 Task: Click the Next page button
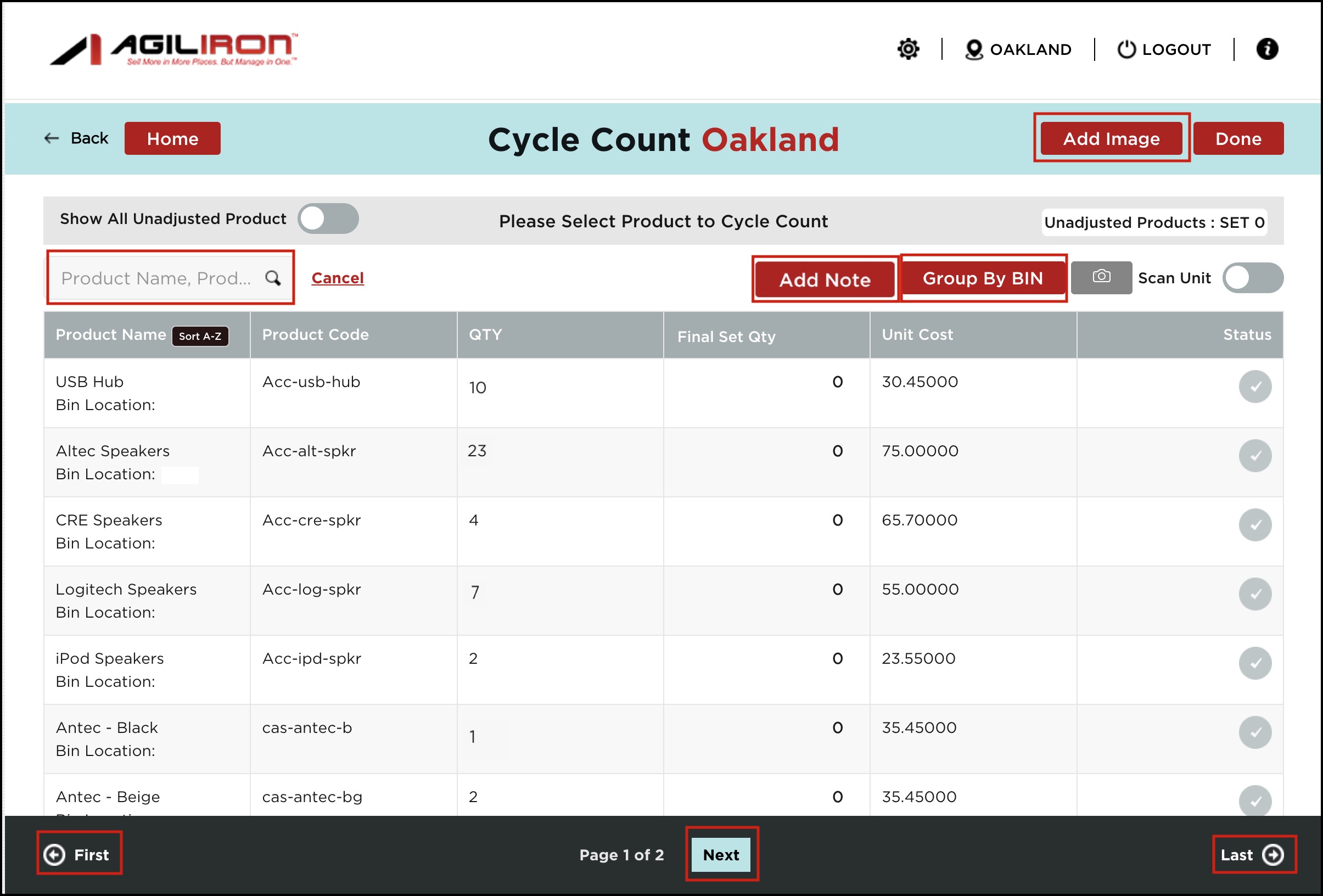tap(721, 854)
